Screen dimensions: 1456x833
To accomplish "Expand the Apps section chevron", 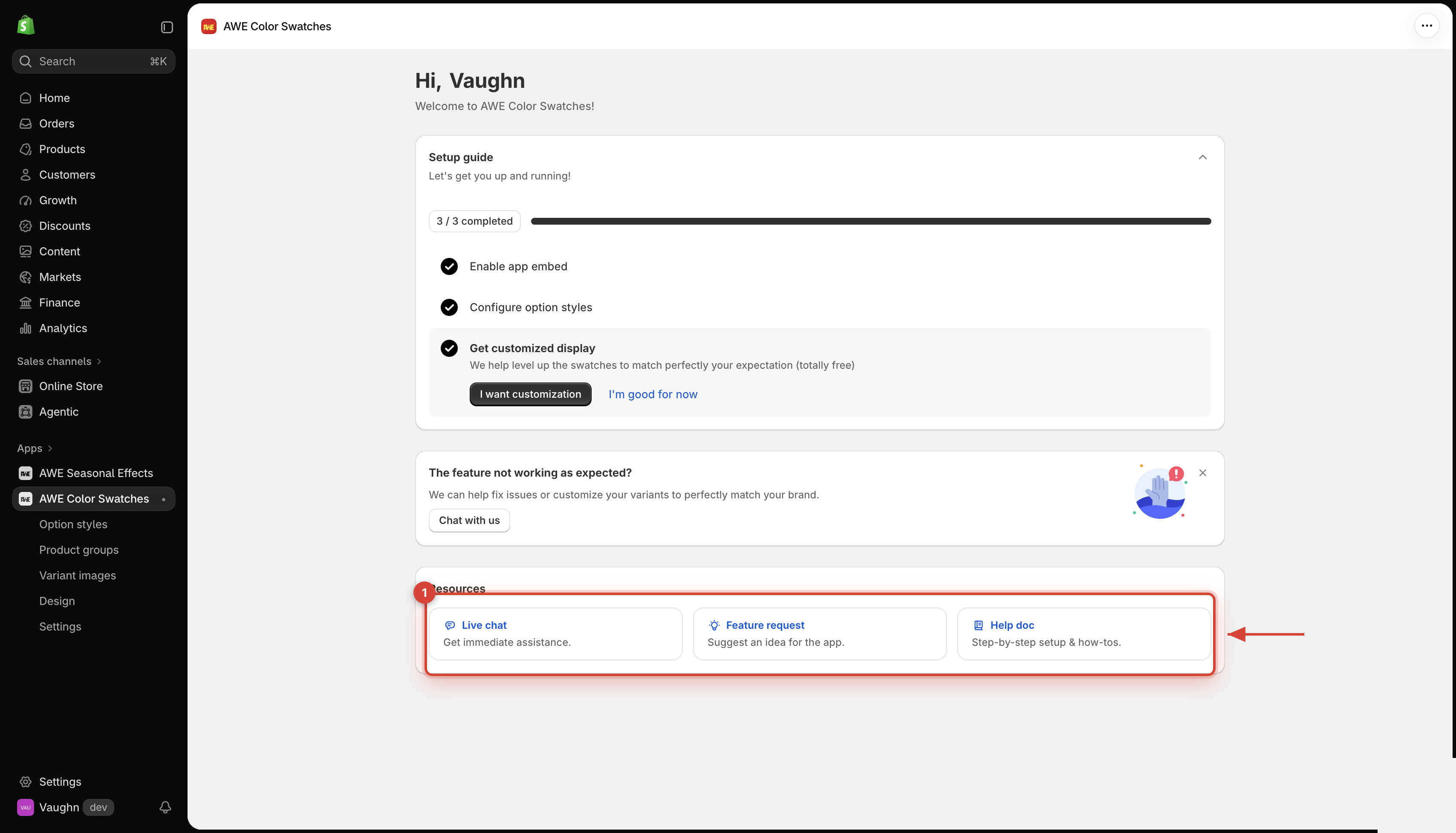I will coord(50,448).
